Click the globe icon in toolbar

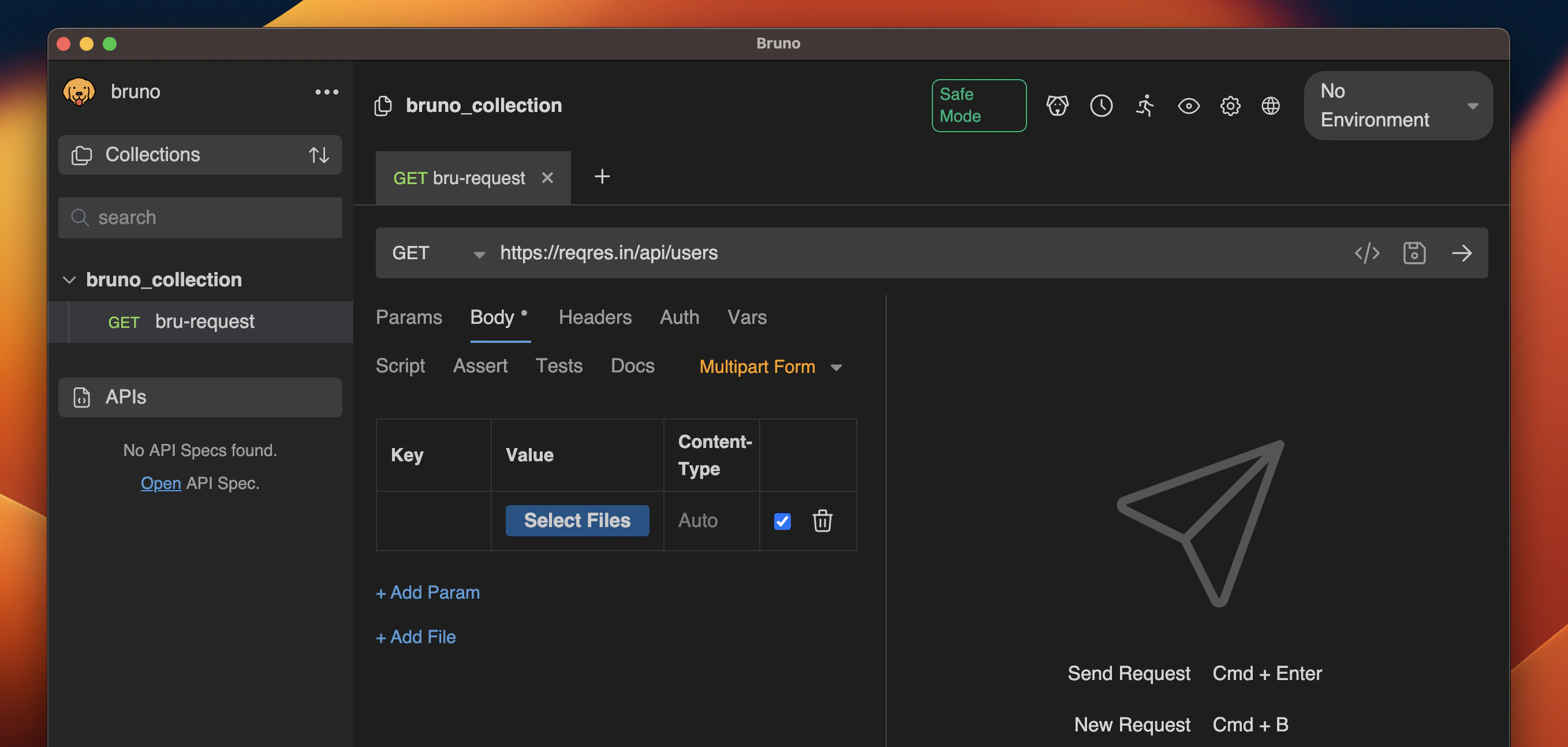pyautogui.click(x=1270, y=105)
